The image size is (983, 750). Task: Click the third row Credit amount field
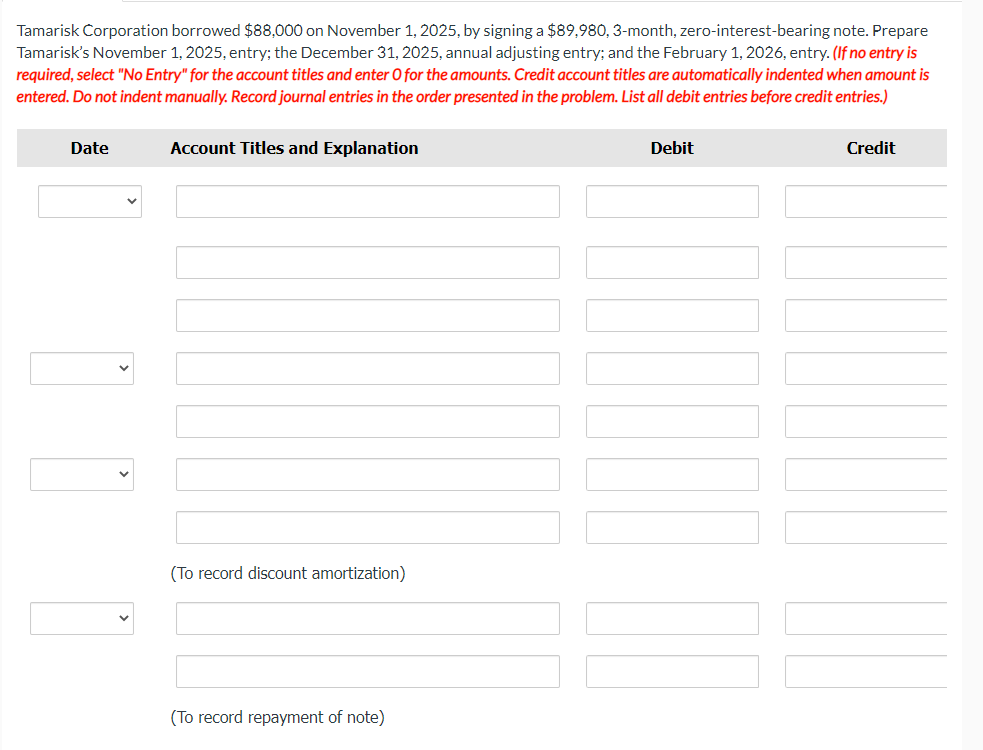coord(866,315)
